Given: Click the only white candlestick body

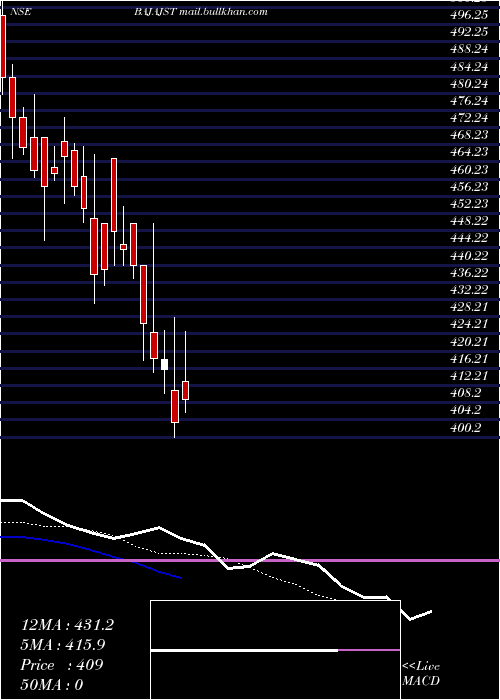Looking at the screenshot, I should (x=164, y=364).
